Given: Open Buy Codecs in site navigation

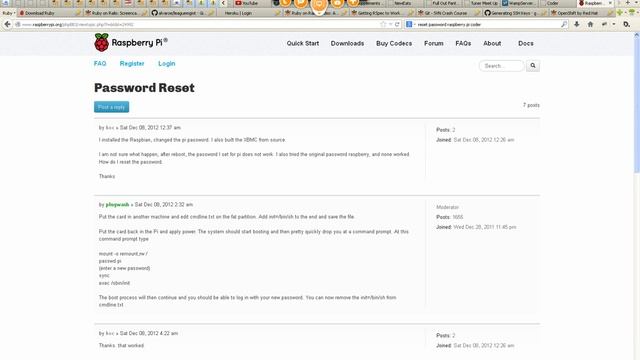Looking at the screenshot, I should point(394,43).
